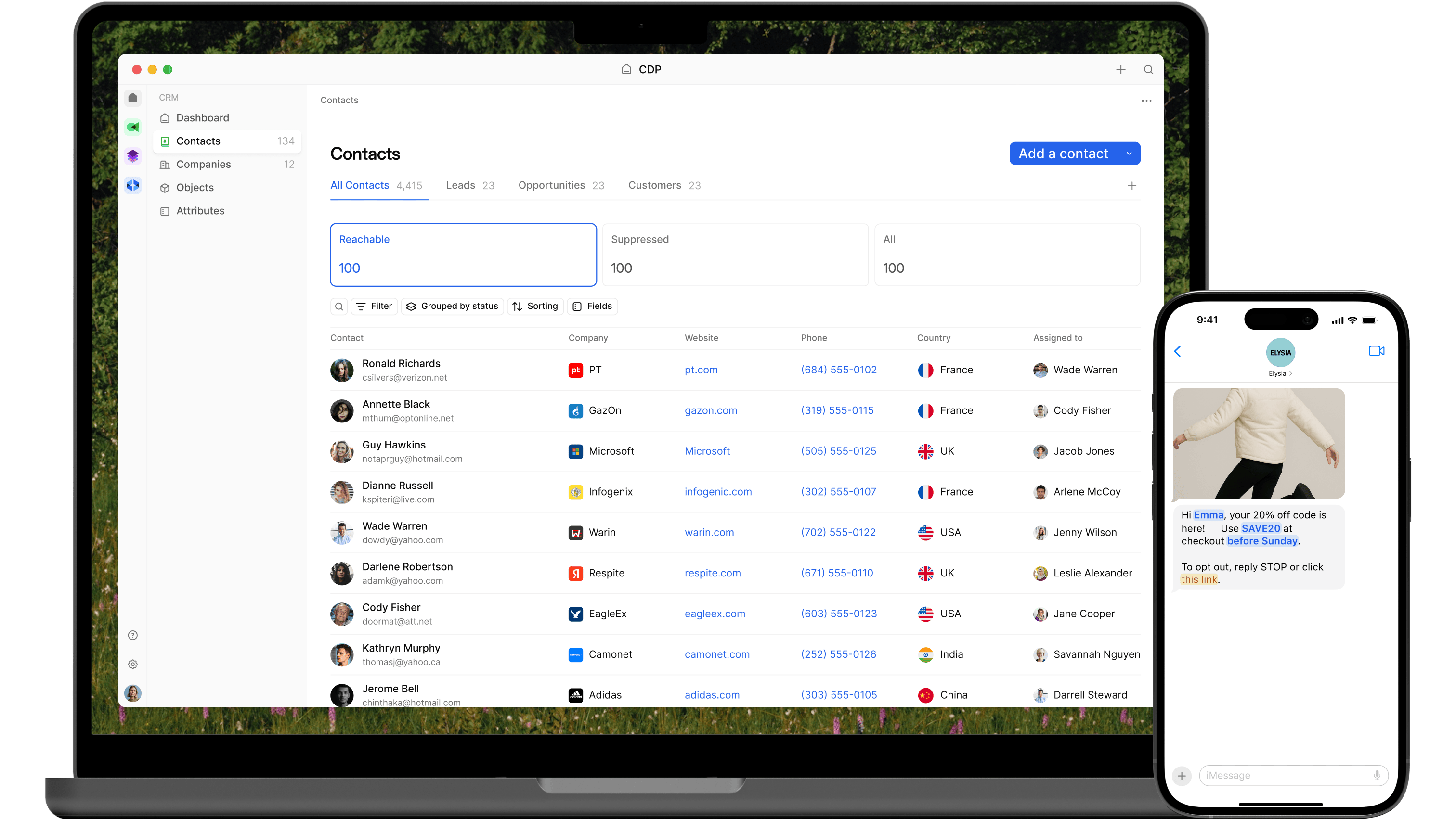Click the Microsoft company logo icon
This screenshot has width=1456, height=819.
[x=575, y=451]
